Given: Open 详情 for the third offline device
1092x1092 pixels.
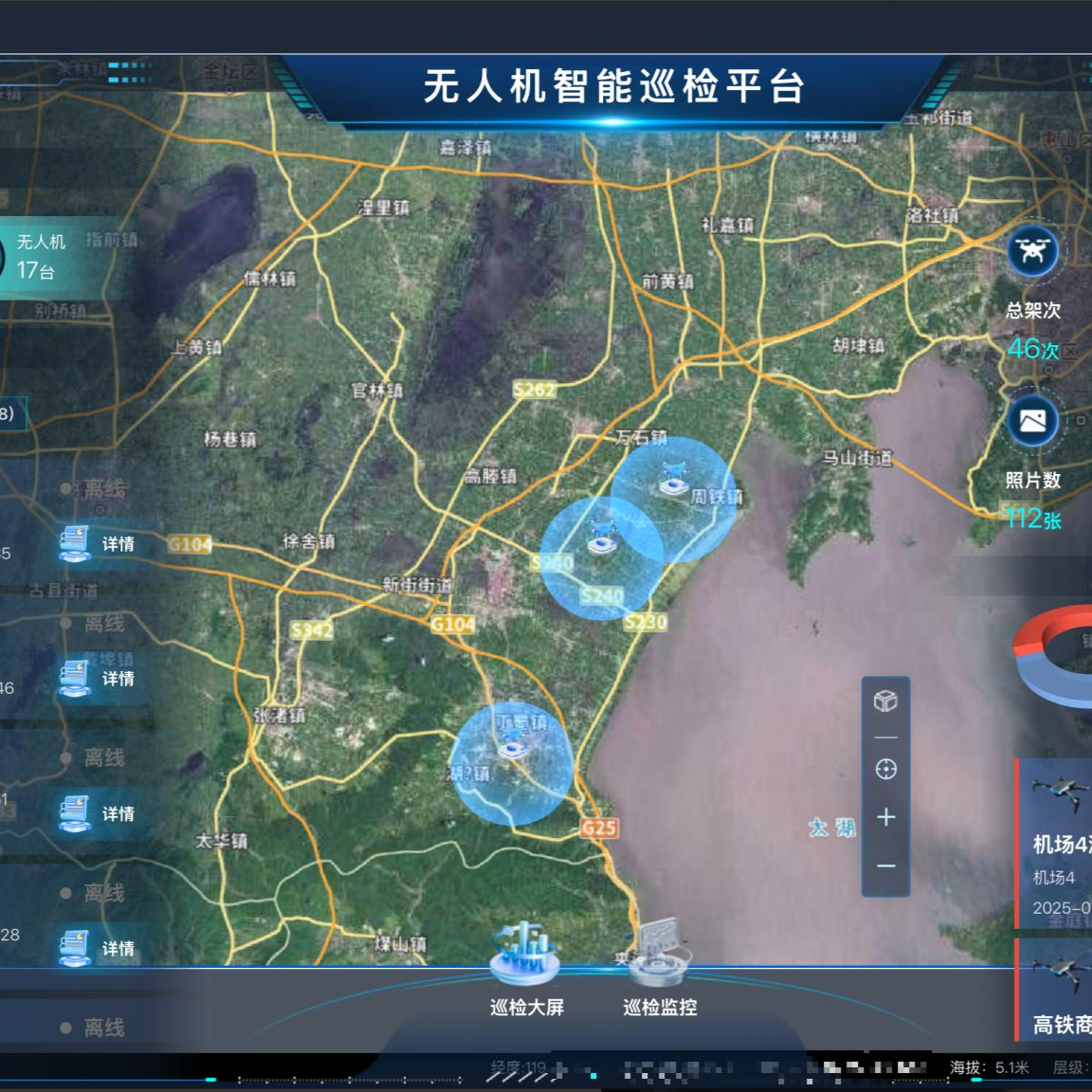Looking at the screenshot, I should pos(98,813).
